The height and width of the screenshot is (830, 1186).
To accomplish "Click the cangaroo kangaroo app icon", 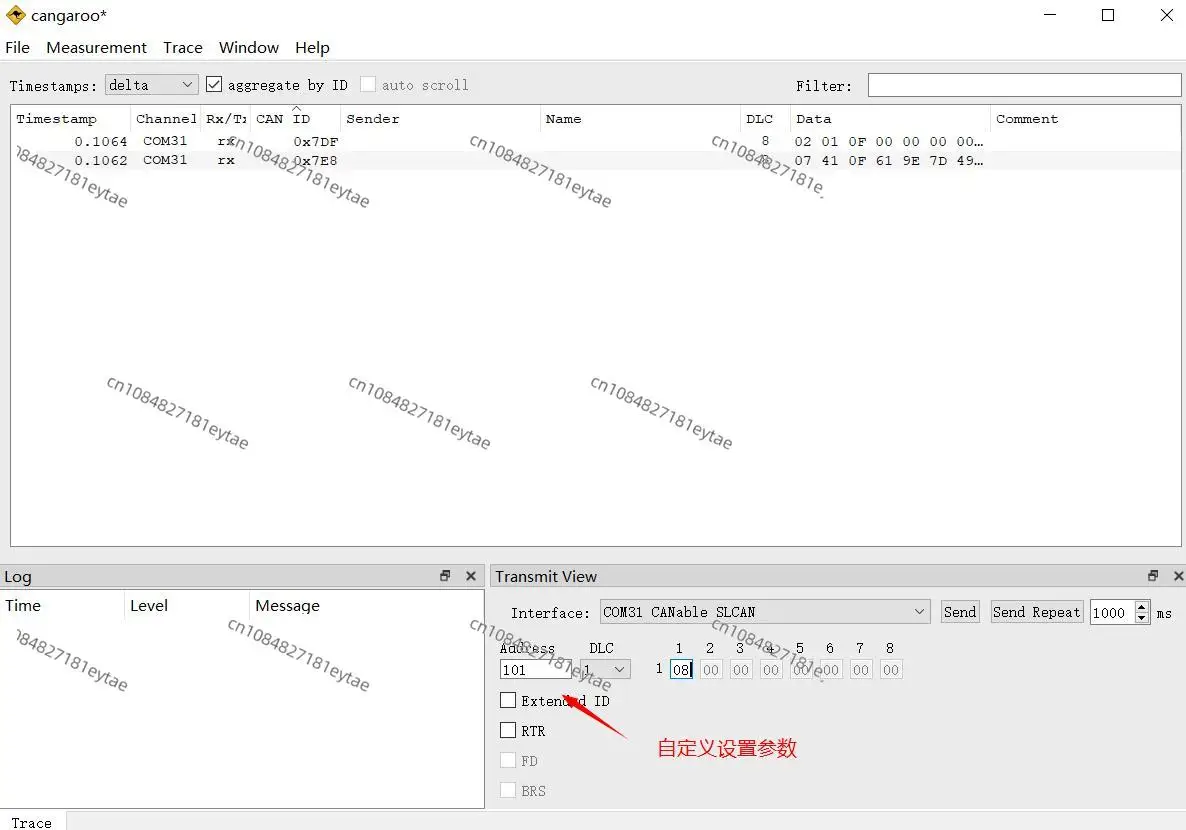I will point(15,15).
